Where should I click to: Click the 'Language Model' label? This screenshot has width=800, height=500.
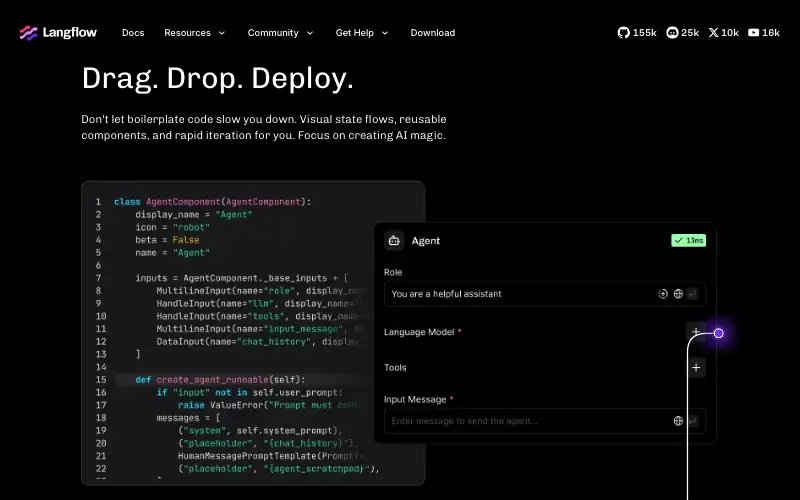419,332
